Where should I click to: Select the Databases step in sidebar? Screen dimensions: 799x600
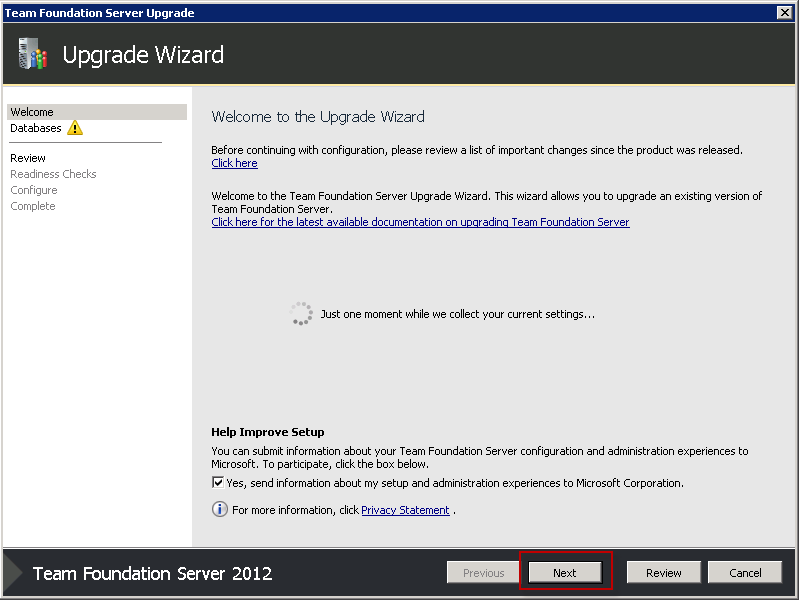[36, 128]
